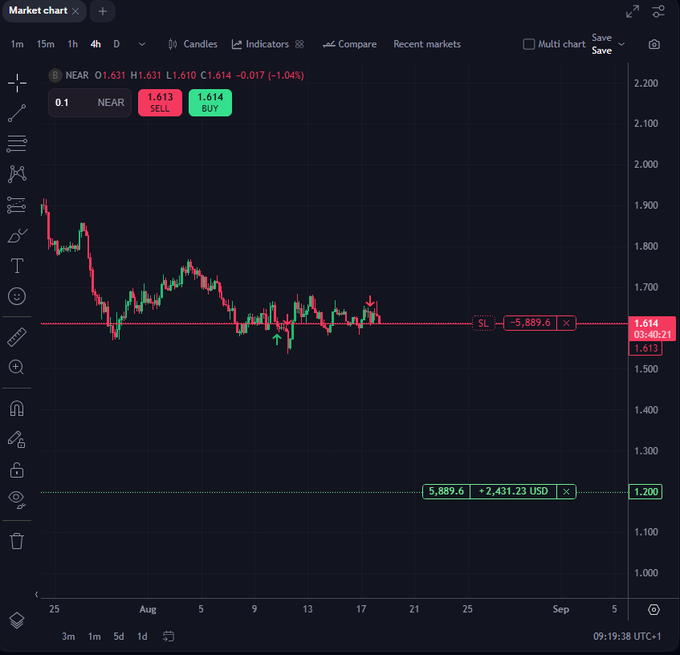The image size is (680, 655).
Task: Set 3m date range
Action: click(68, 636)
